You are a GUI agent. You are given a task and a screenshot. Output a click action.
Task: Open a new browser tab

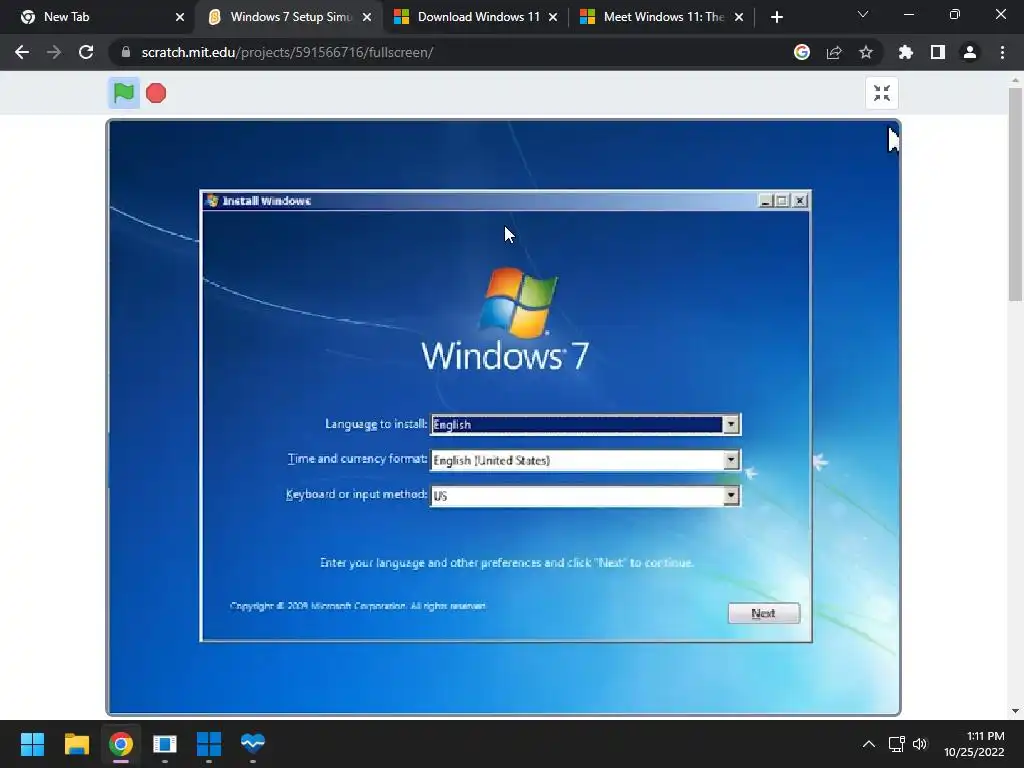coord(776,17)
